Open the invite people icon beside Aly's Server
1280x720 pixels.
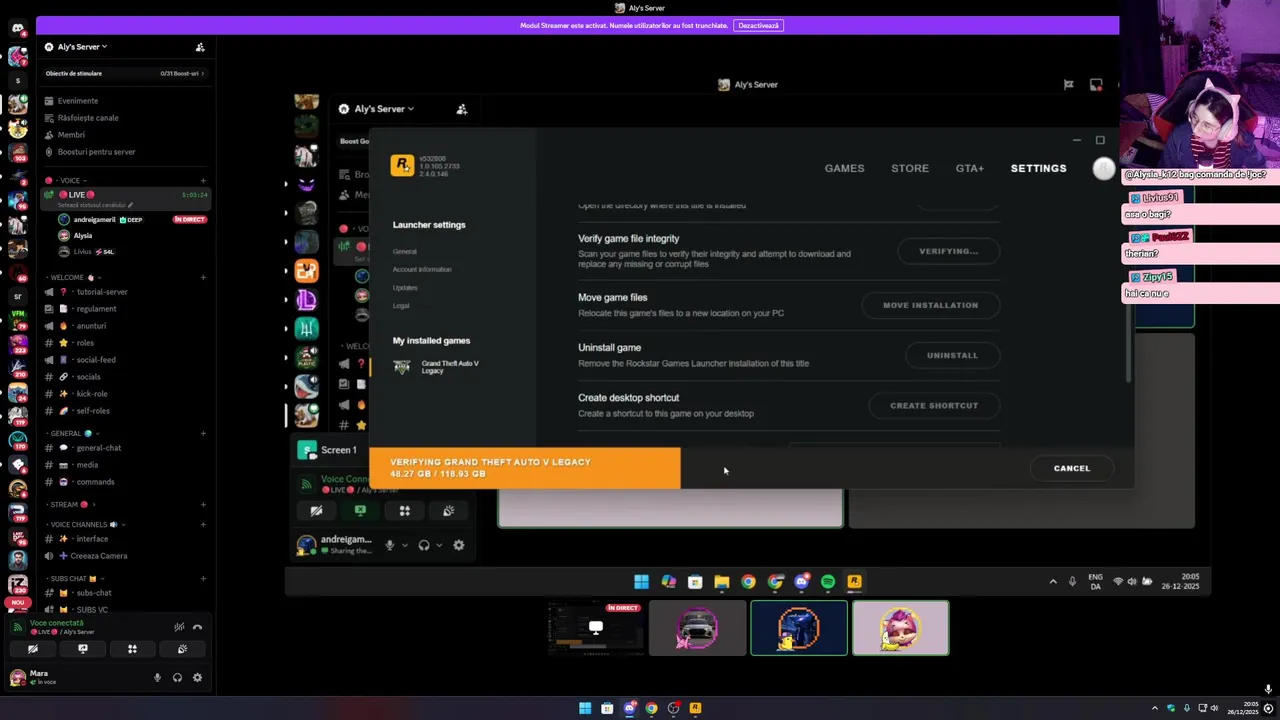(x=200, y=47)
